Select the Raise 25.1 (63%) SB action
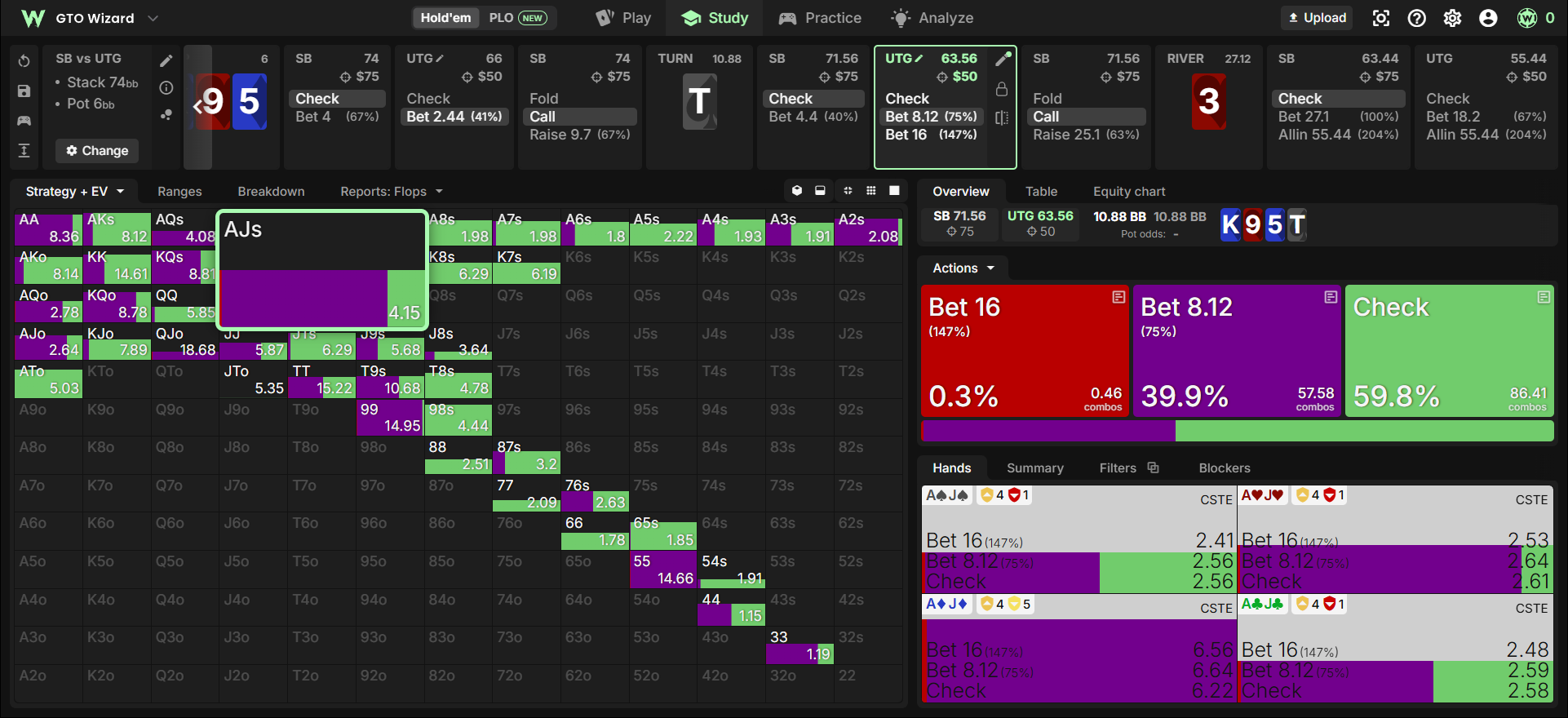Screen dimensions: 1568x718 pos(1086,134)
